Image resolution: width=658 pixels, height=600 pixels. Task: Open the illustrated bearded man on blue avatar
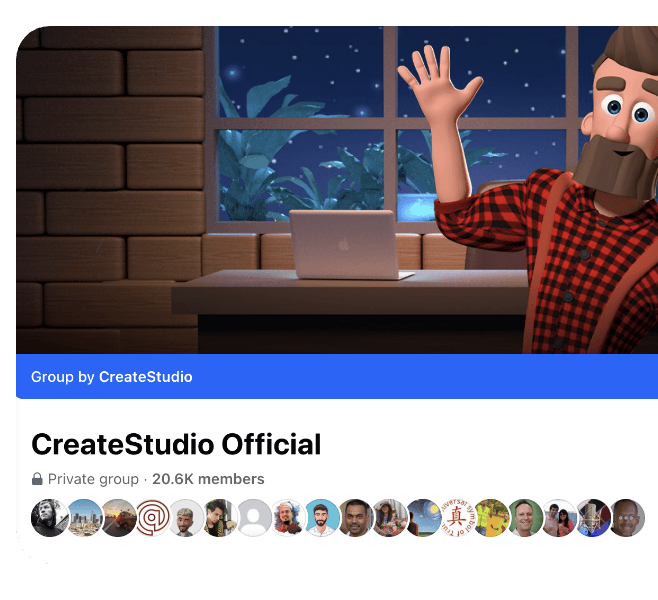tap(322, 518)
